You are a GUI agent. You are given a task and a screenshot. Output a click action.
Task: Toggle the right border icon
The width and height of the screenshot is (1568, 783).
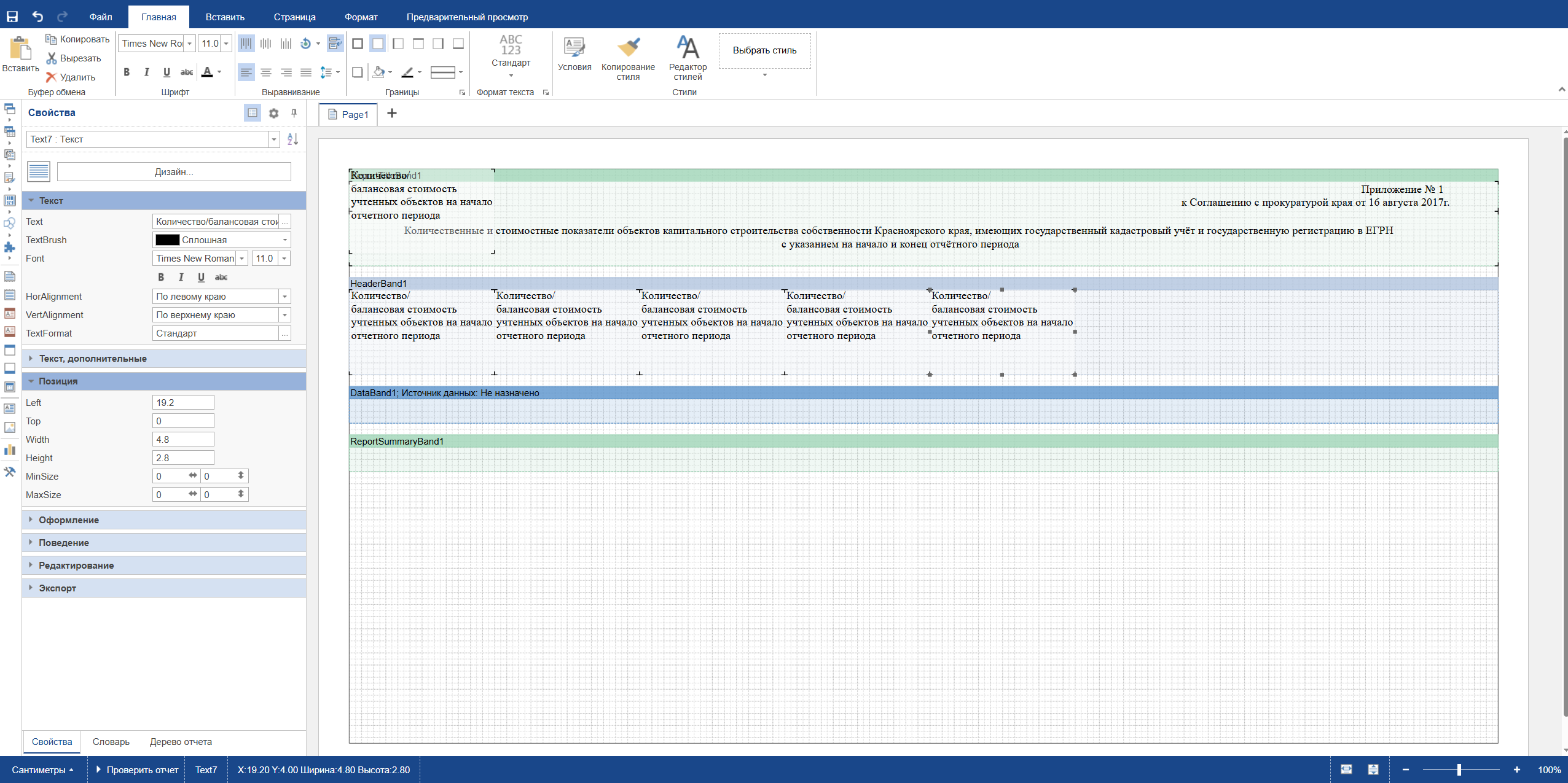pos(438,44)
